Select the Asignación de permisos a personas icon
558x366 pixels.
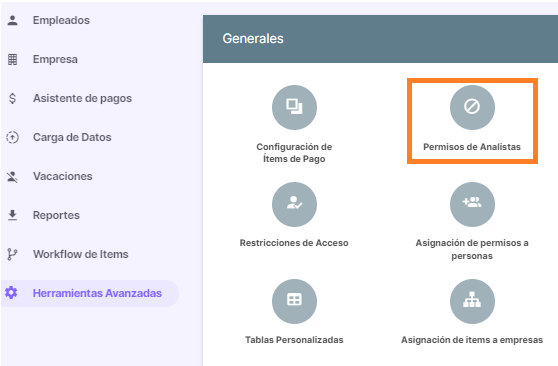coord(472,204)
